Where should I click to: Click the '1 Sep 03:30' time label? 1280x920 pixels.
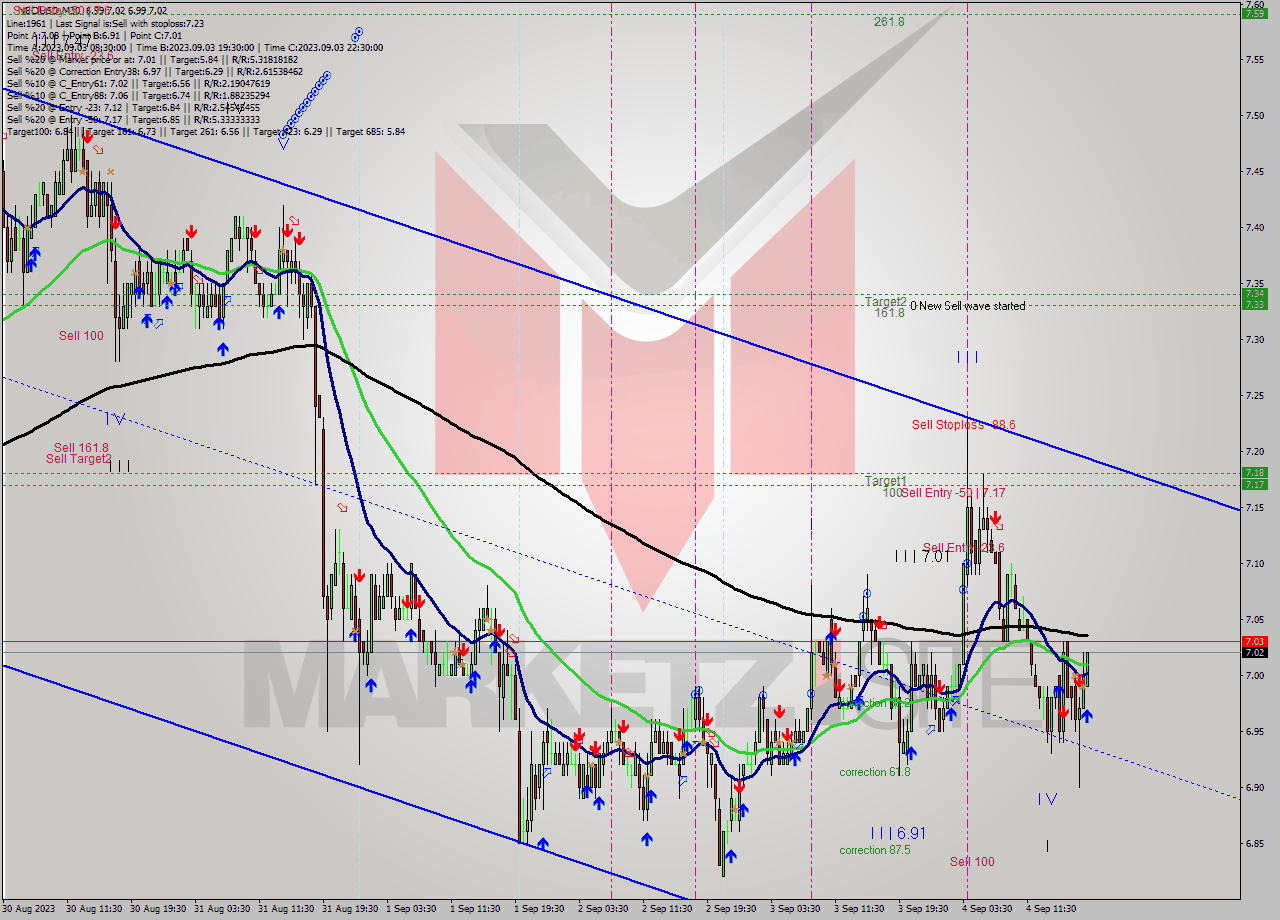pos(410,909)
